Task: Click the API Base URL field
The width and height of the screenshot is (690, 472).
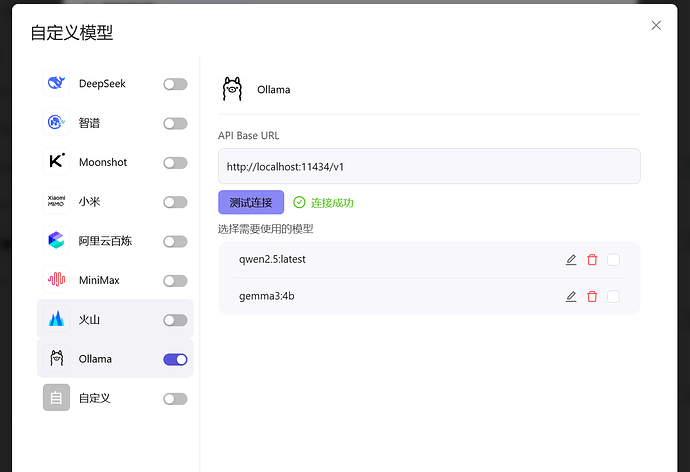Action: (429, 166)
